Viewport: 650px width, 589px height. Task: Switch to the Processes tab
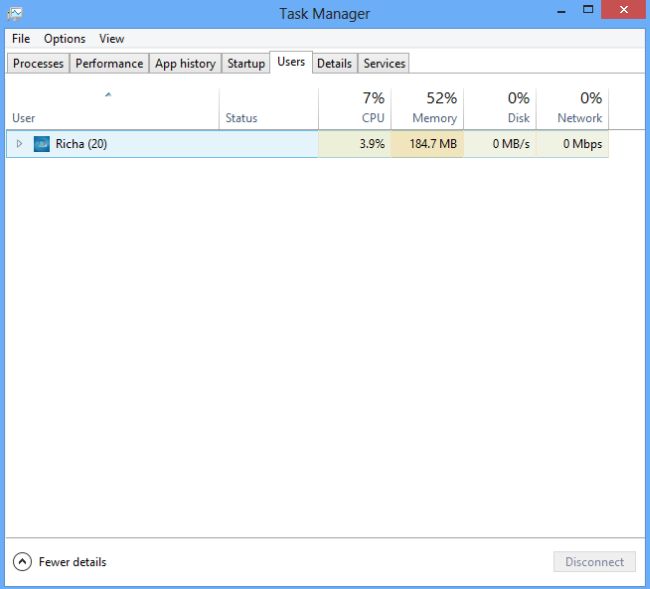coord(38,63)
